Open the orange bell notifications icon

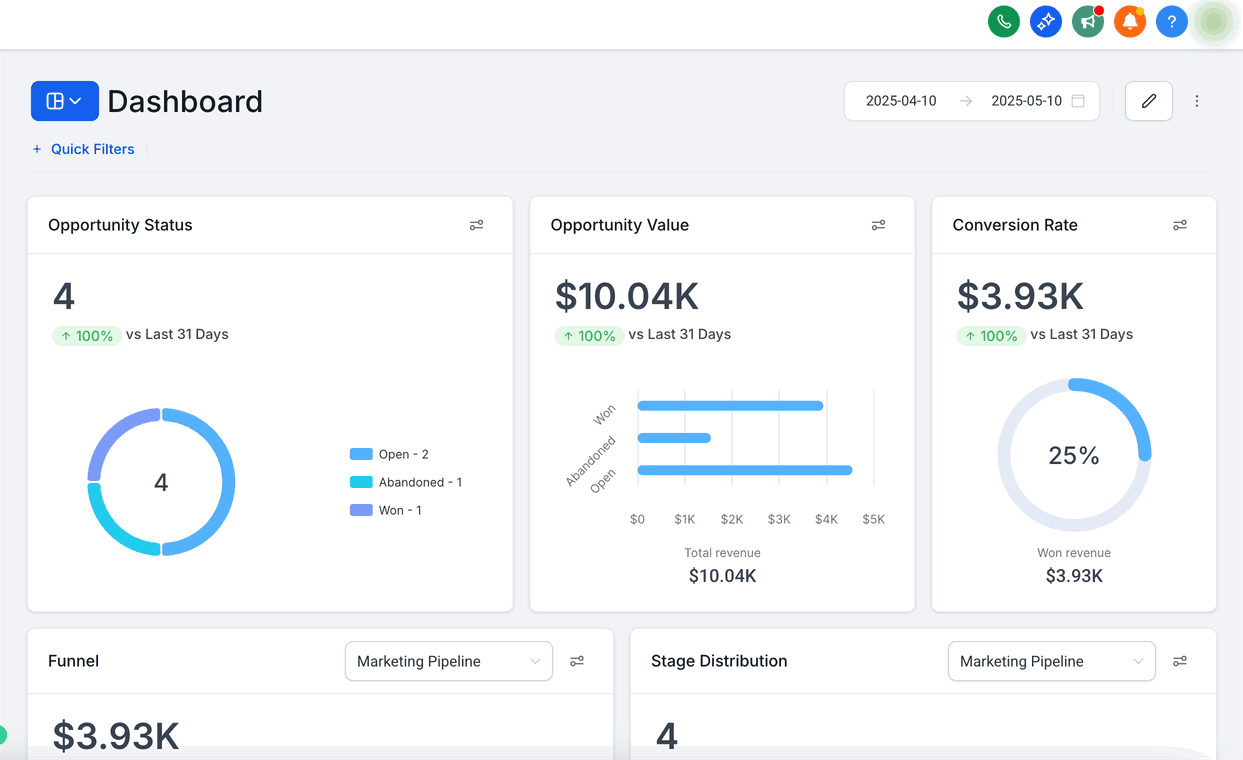point(1130,21)
